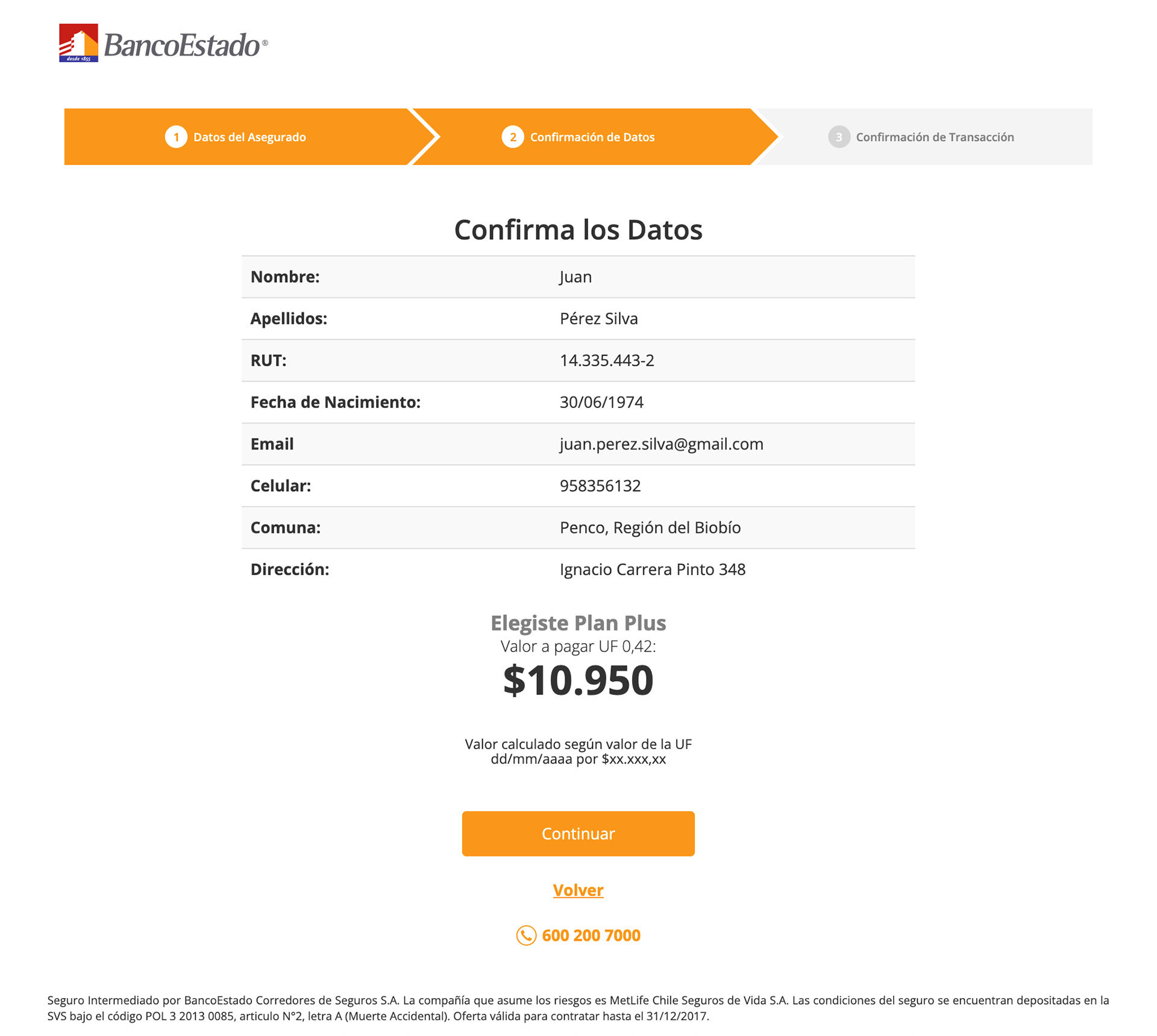The height and width of the screenshot is (1036, 1157).
Task: Click the Dirección value Ignacio Carrera Pinto 348
Action: click(653, 570)
